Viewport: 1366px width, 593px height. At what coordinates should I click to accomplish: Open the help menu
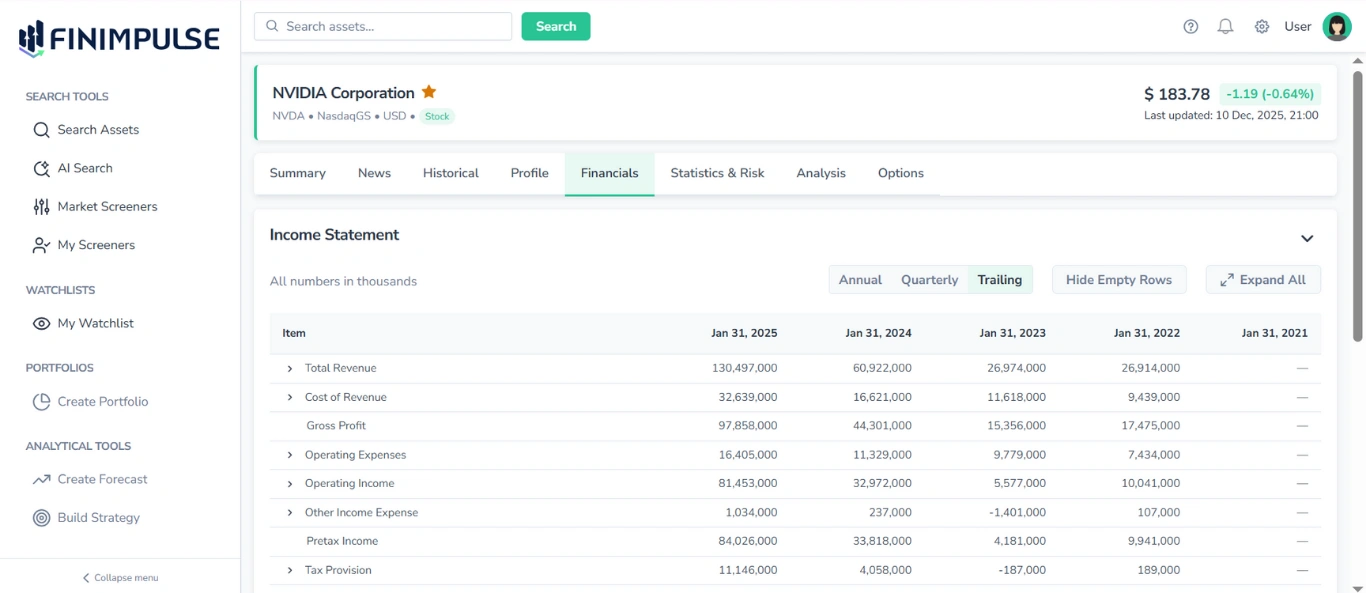click(x=1190, y=26)
